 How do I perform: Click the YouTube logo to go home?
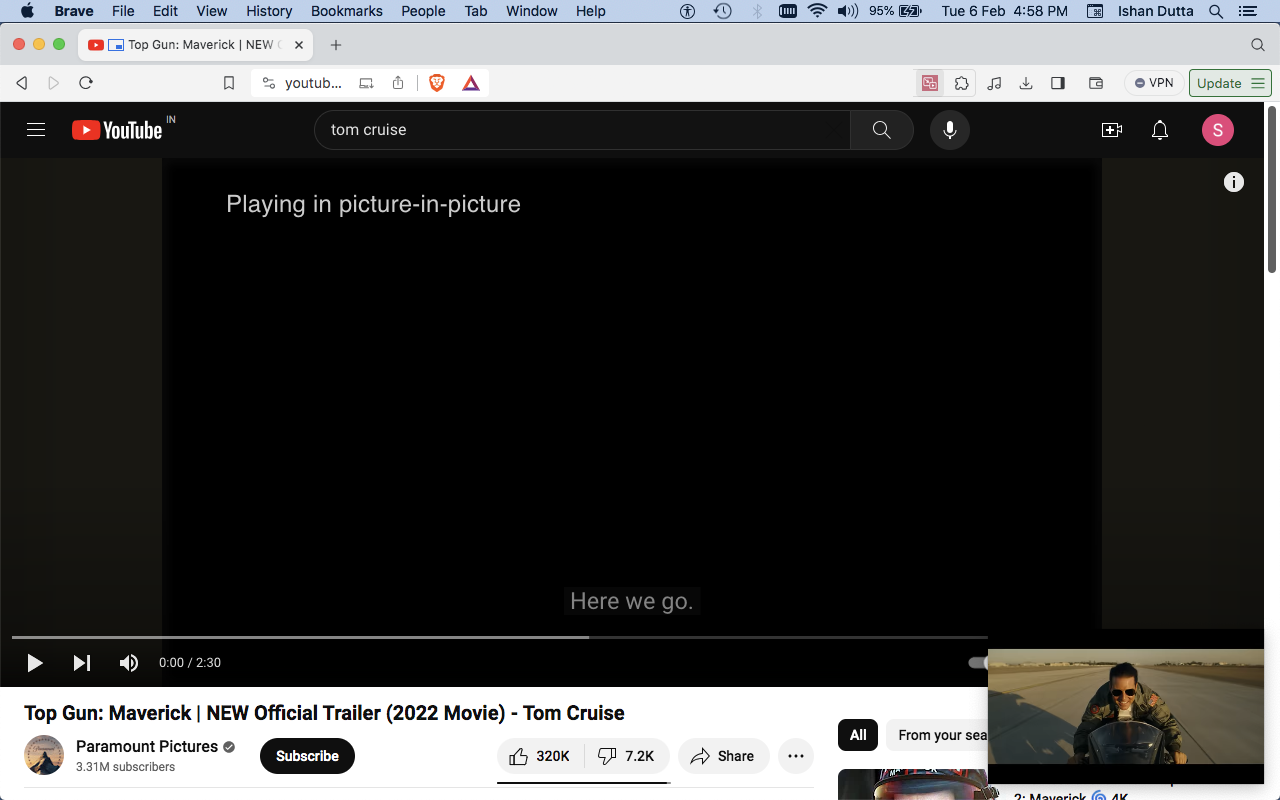point(117,130)
